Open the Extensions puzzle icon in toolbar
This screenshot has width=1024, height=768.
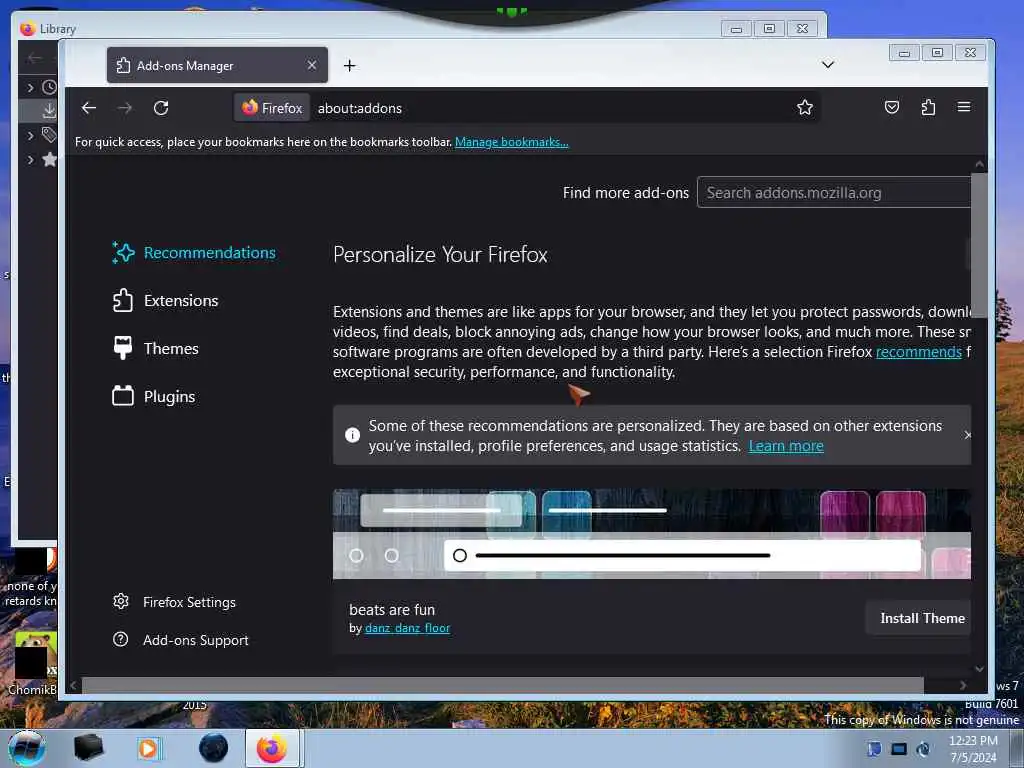click(x=928, y=108)
